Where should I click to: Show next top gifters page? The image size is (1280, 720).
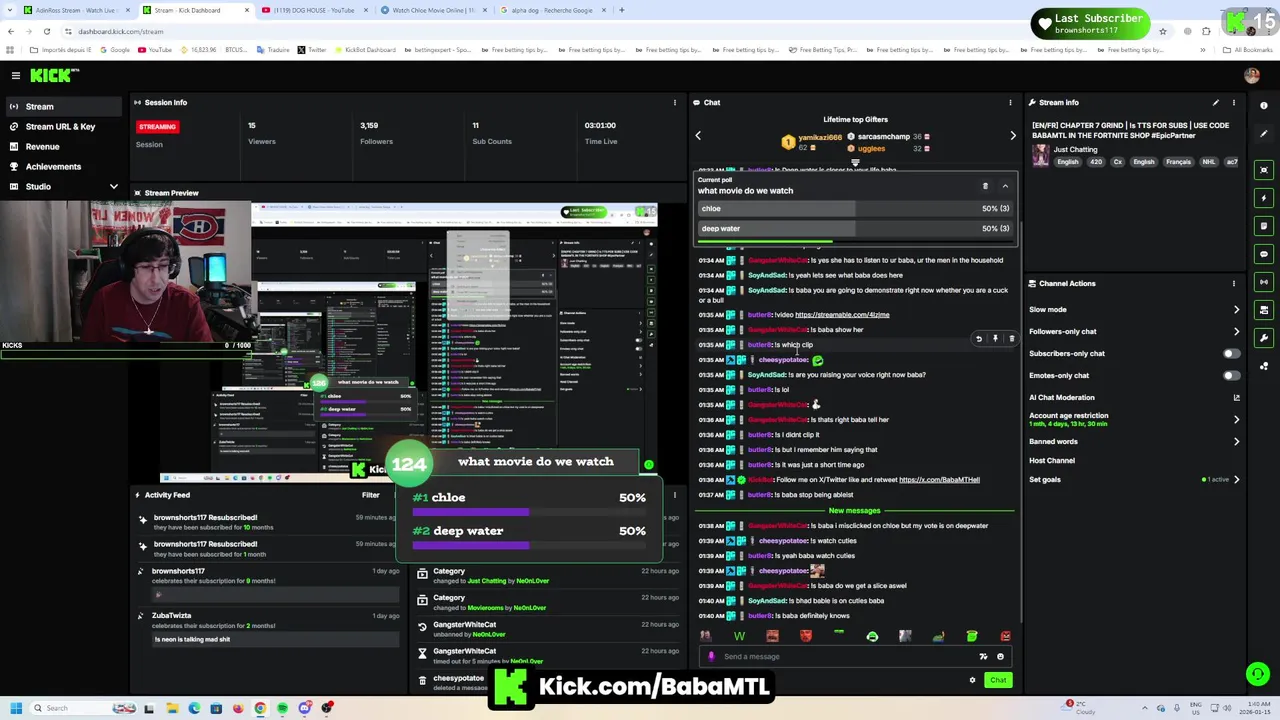click(1012, 136)
